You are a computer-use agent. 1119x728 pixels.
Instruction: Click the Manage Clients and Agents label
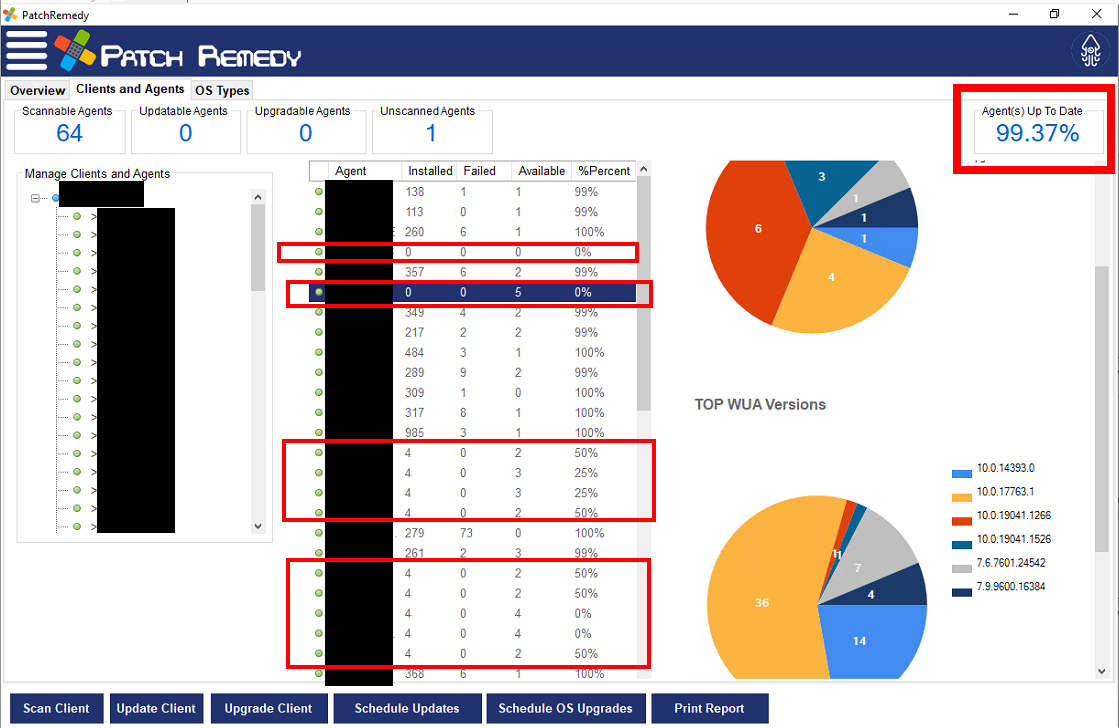97,173
